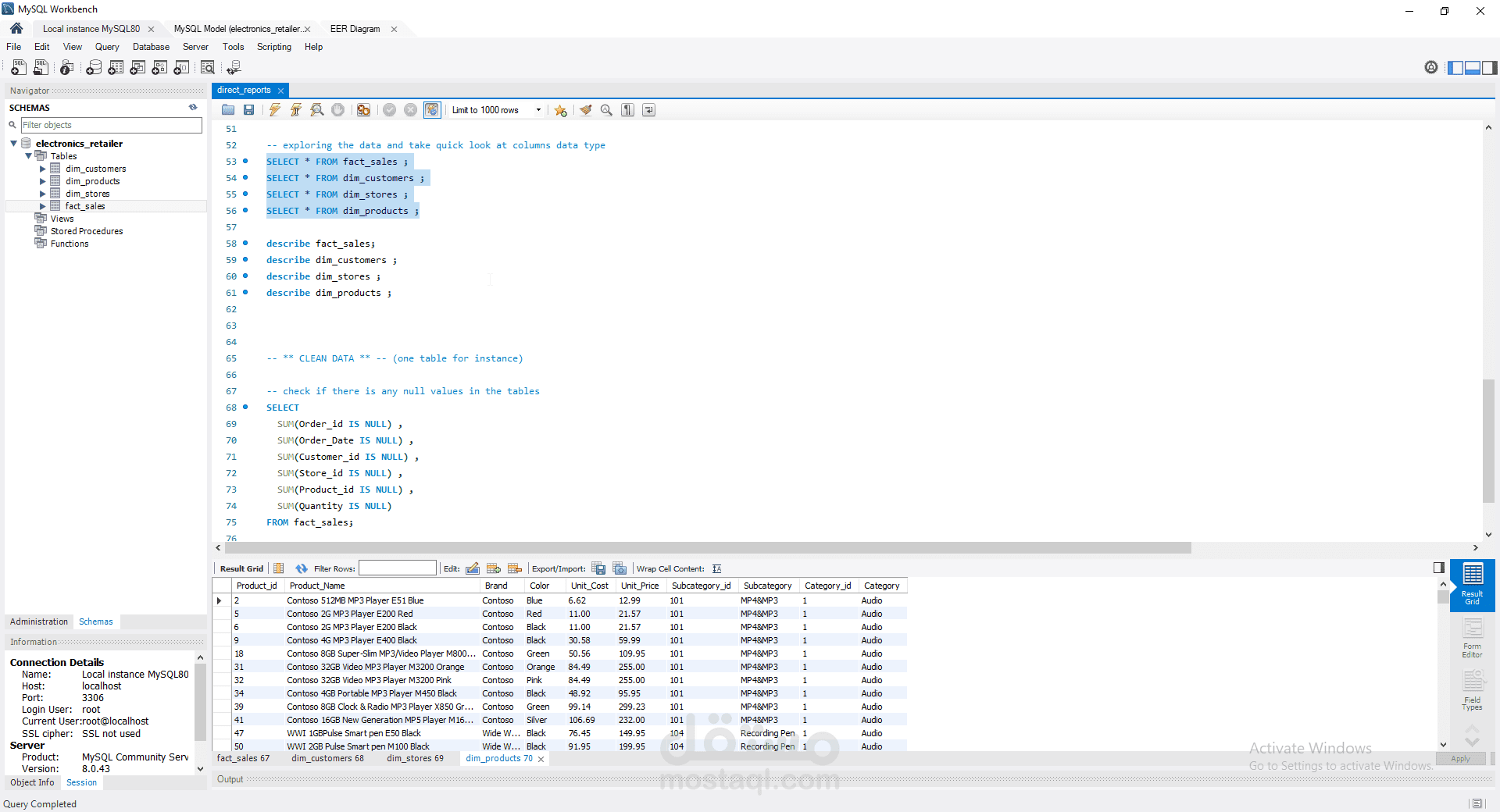Open the Field Types view
Image resolution: width=1500 pixels, height=812 pixels.
coord(1473,691)
